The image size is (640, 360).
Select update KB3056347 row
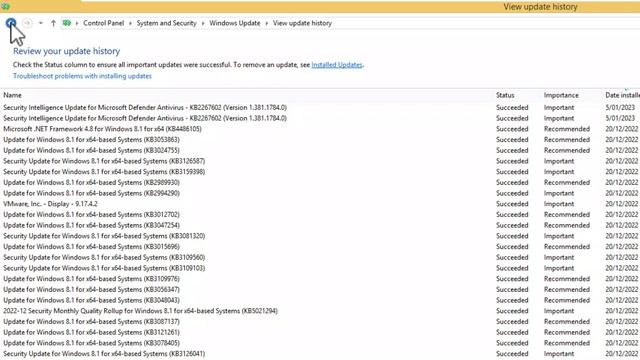(320, 289)
